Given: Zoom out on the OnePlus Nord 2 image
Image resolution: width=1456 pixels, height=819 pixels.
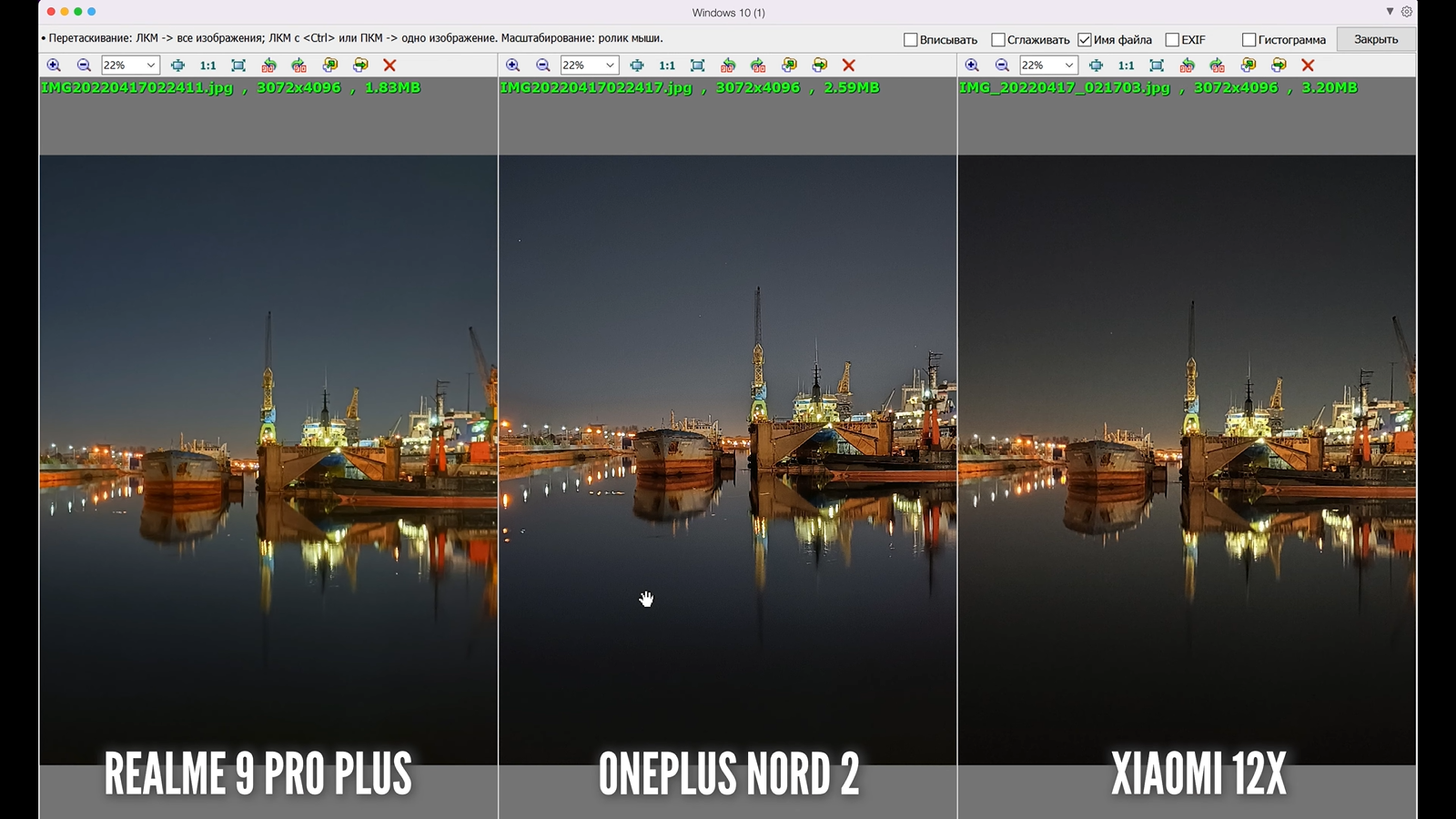Looking at the screenshot, I should (x=543, y=66).
